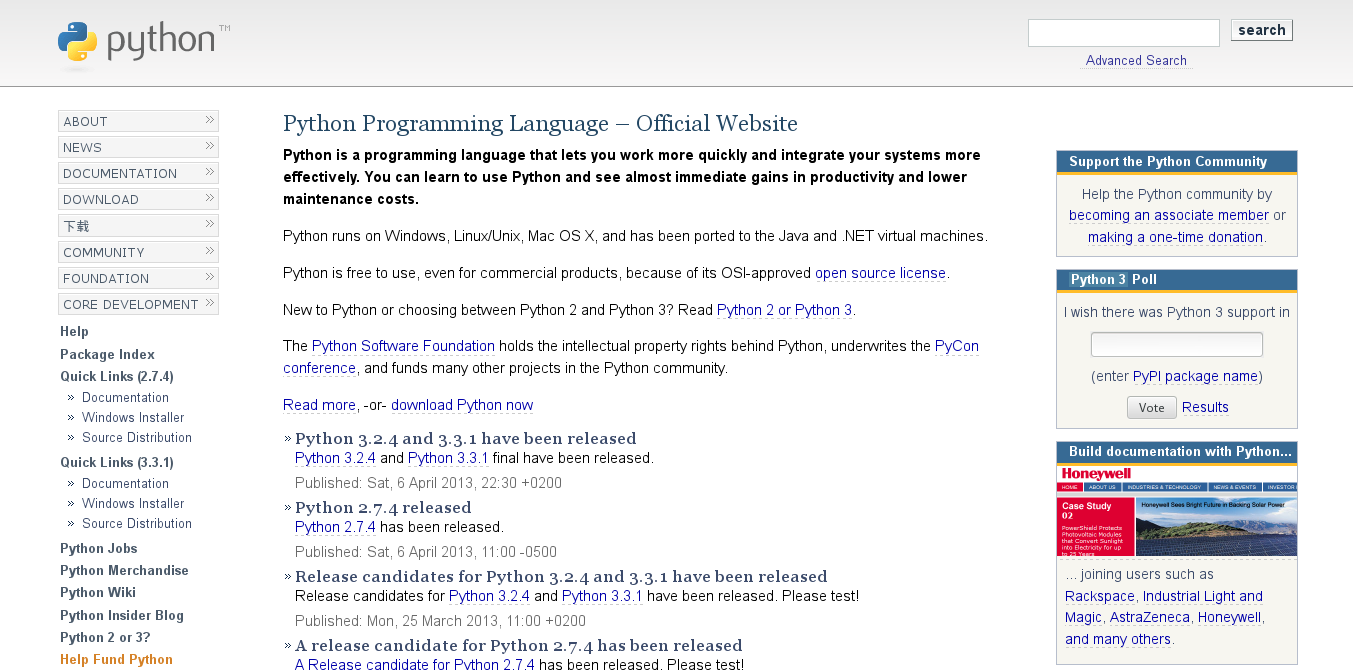Image resolution: width=1353 pixels, height=670 pixels.
Task: Open Source Distribution under Quick Links (3.3.1)
Action: [137, 523]
